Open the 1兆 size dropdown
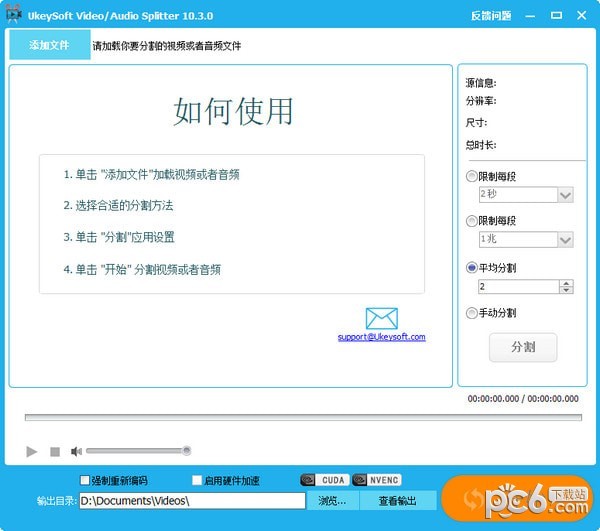This screenshot has width=600, height=531. point(565,240)
